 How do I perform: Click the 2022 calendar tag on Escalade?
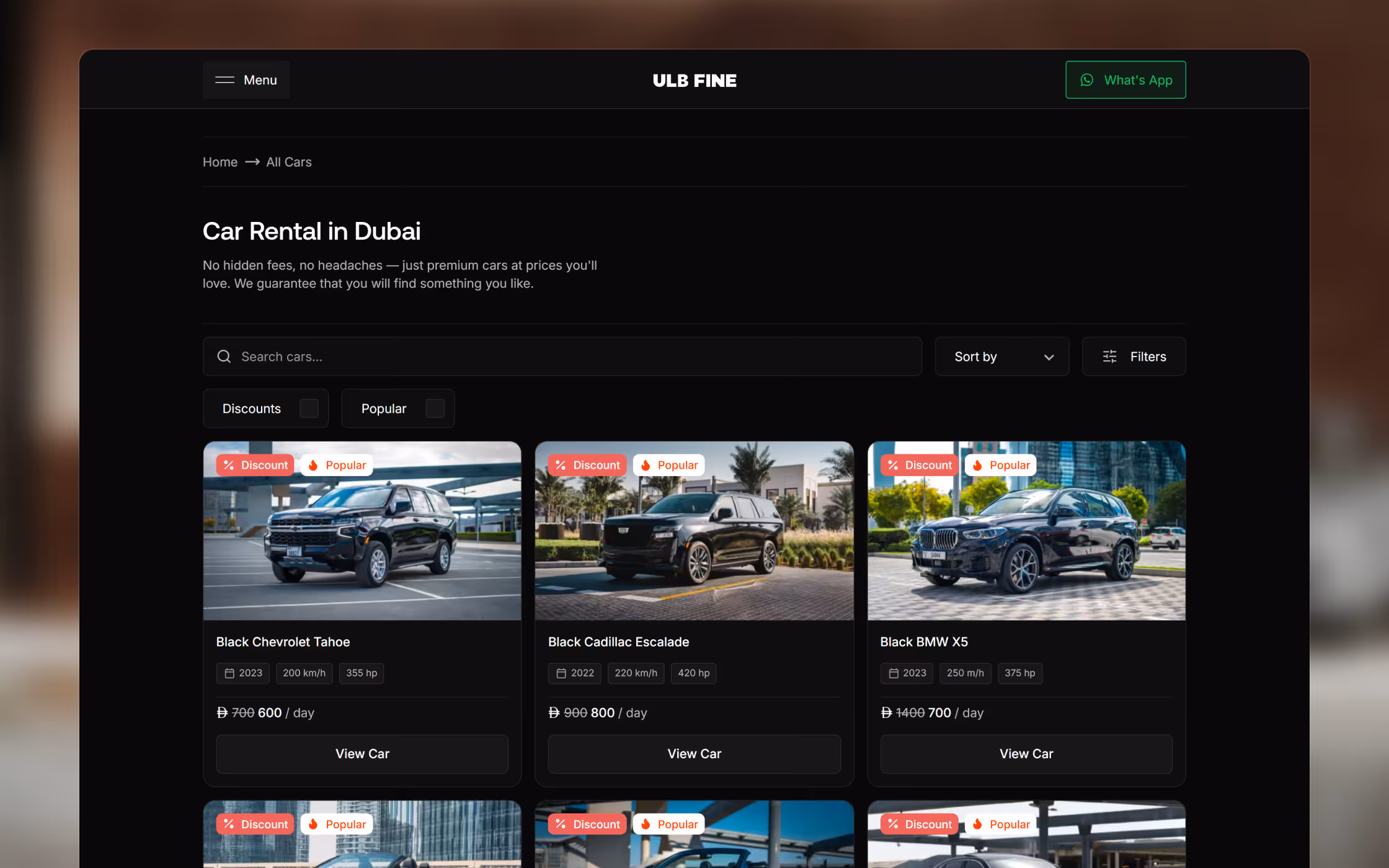(x=575, y=673)
